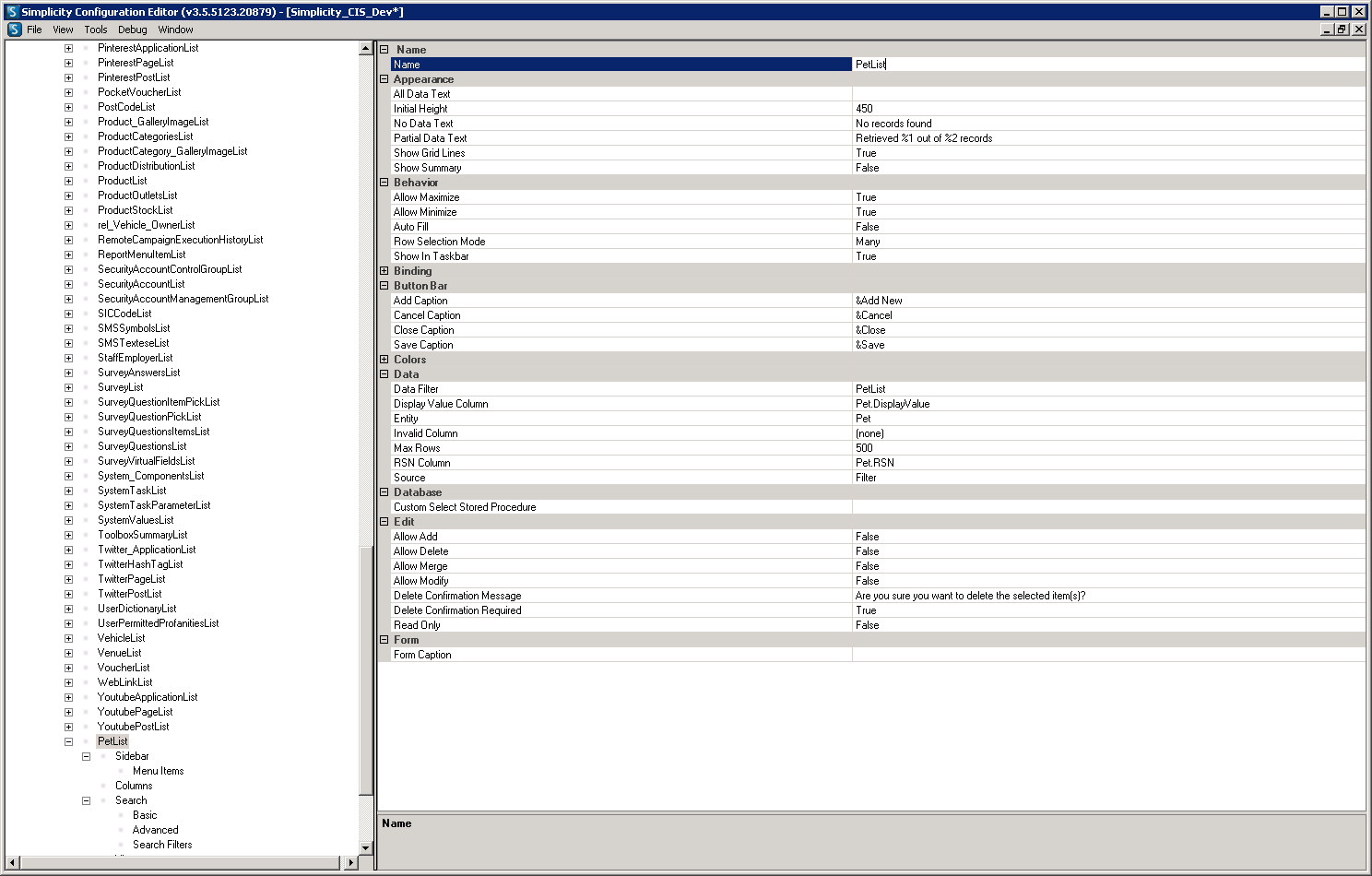Select the Menu Items tree node
The image size is (1372, 876).
coord(158,771)
